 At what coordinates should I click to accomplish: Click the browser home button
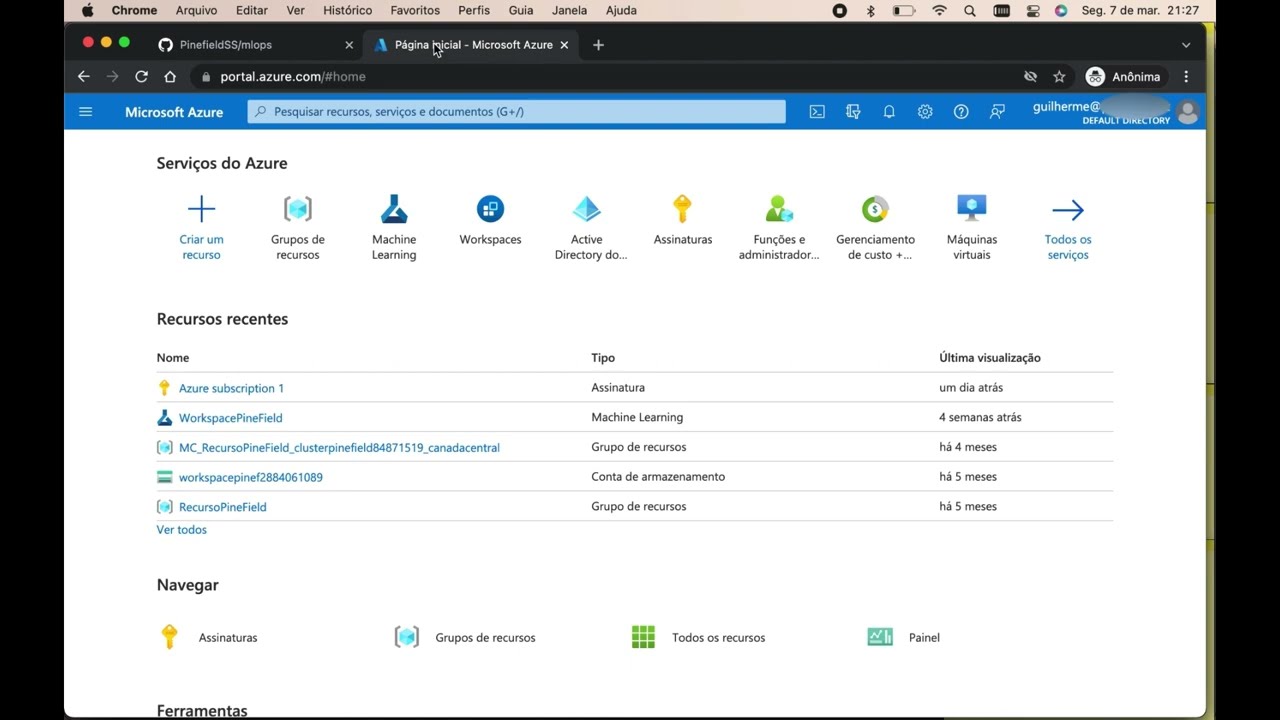coord(170,77)
